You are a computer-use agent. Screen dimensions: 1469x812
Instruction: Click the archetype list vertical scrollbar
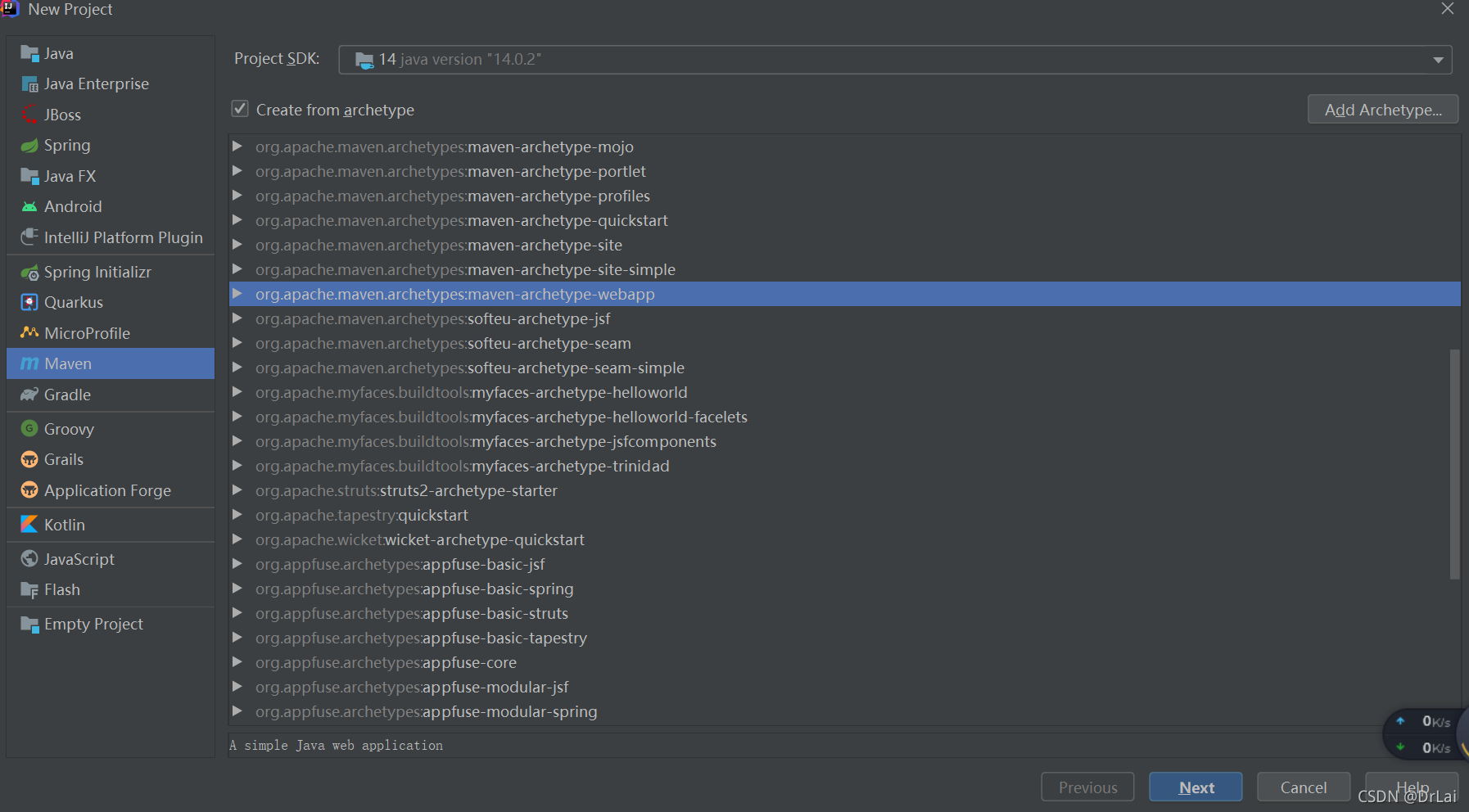click(x=1455, y=464)
